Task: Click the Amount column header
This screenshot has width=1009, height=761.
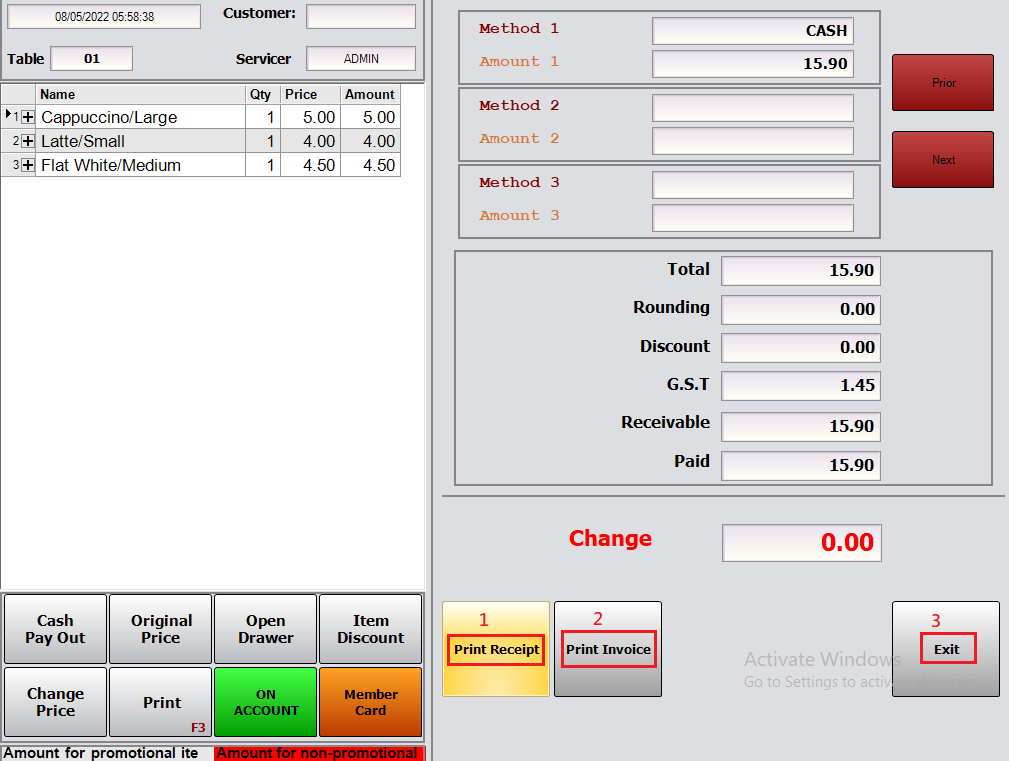Action: coord(370,95)
